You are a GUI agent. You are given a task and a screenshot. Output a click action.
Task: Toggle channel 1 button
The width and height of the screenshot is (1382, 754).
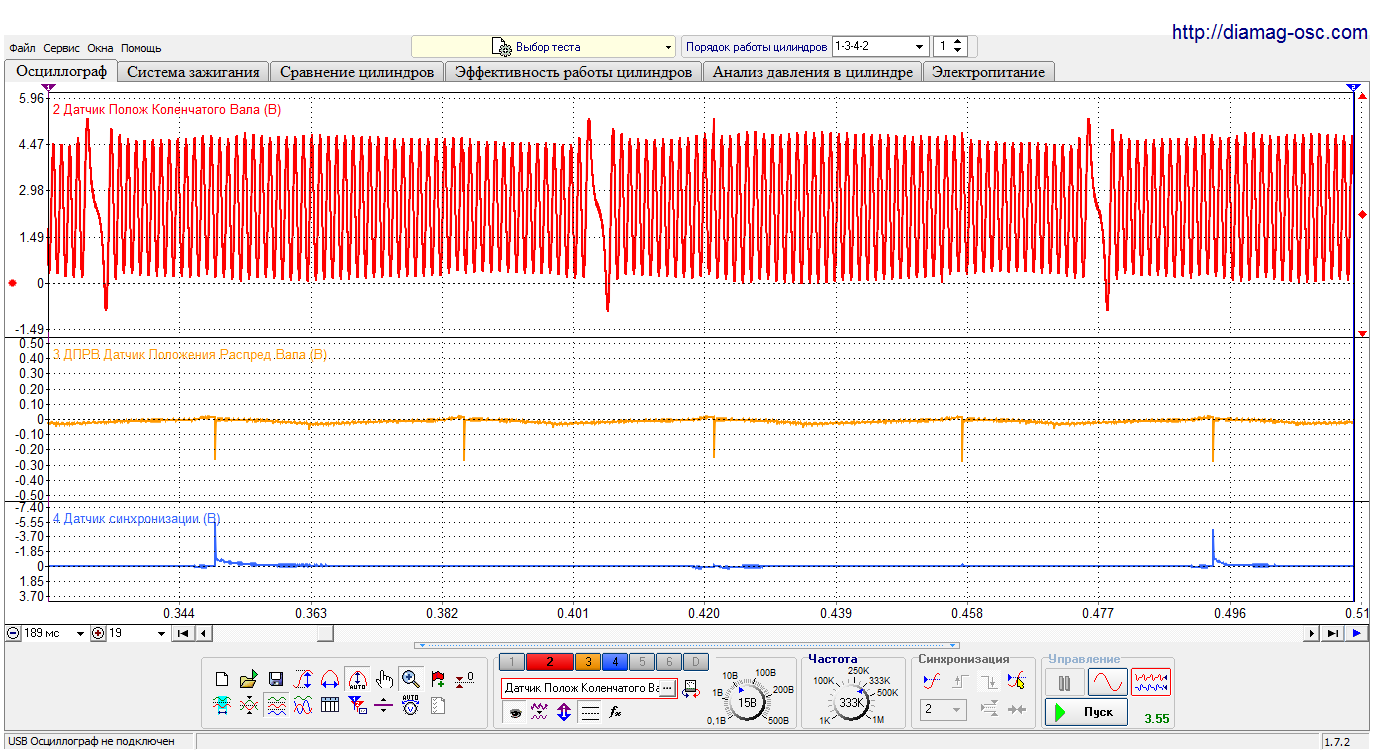point(512,662)
